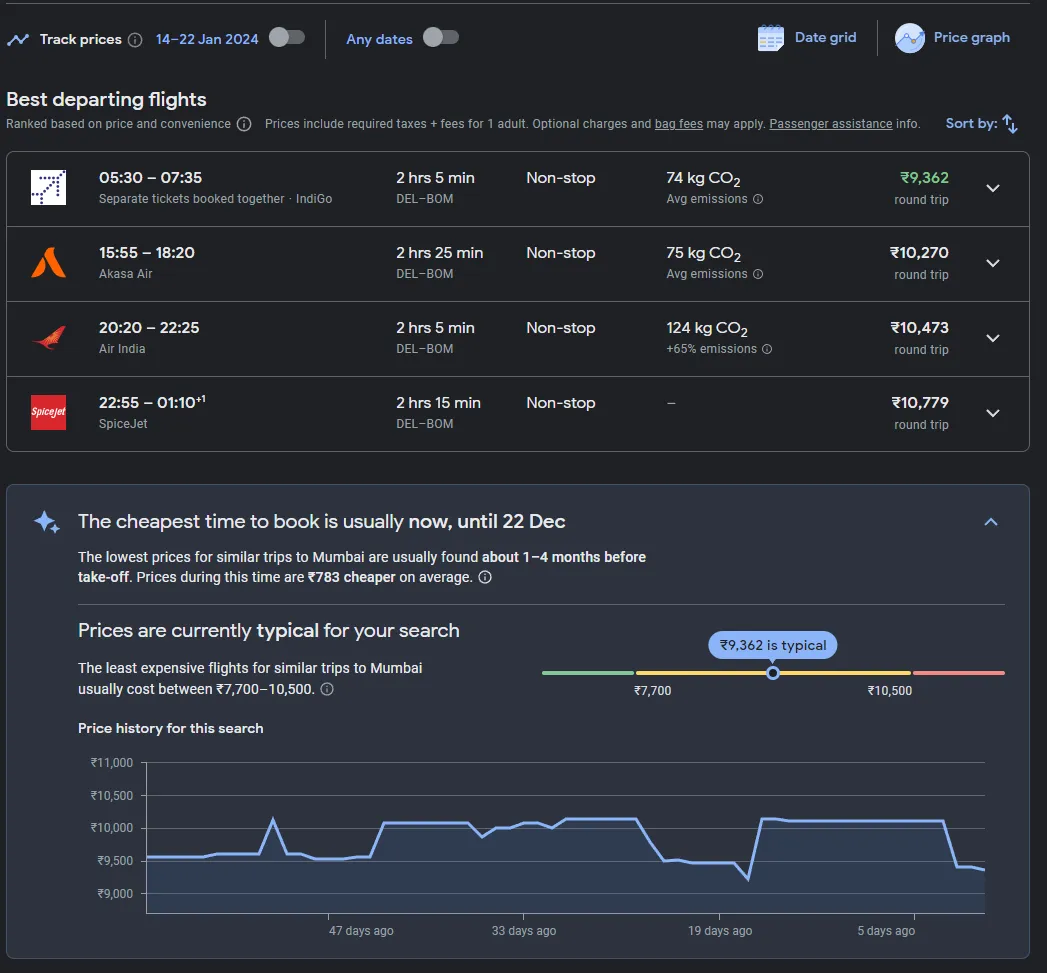Click the SpiceJet airline logo
Screen dimensions: 1047x973
pos(48,412)
